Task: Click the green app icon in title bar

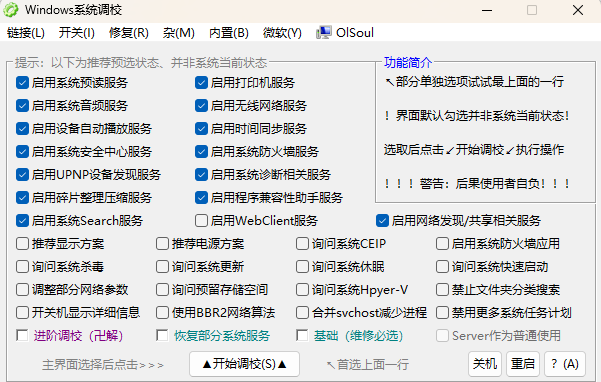Action: click(x=10, y=10)
